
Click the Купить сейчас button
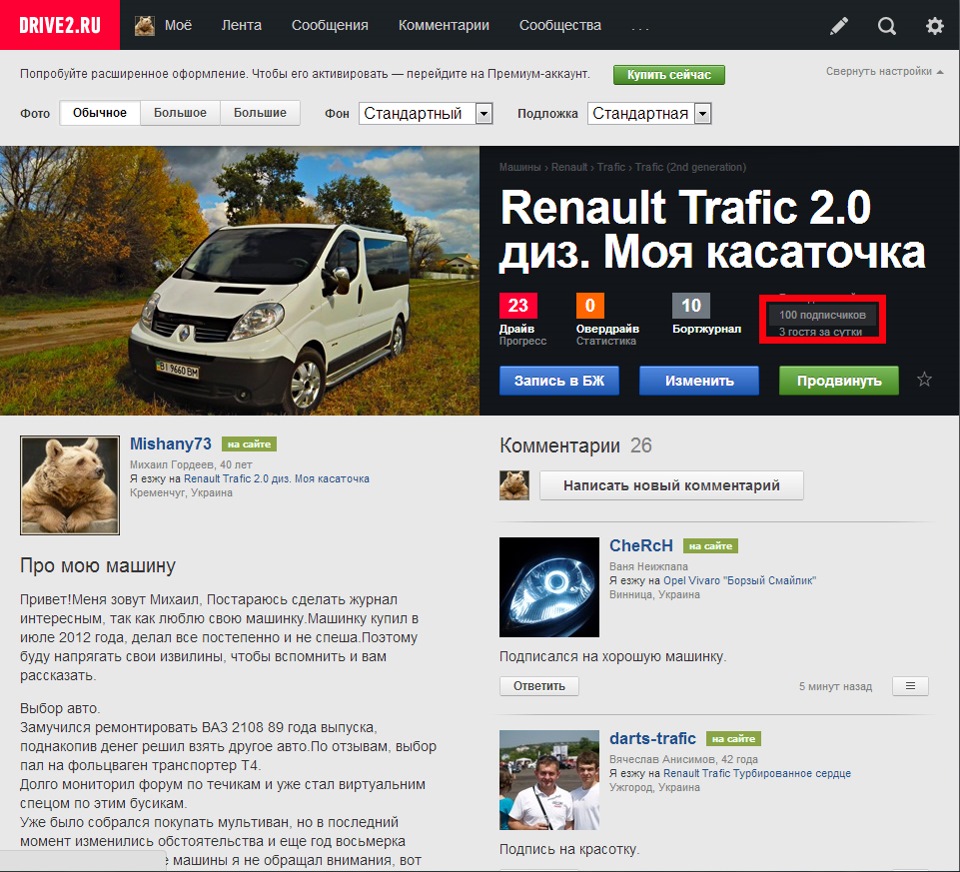(669, 75)
